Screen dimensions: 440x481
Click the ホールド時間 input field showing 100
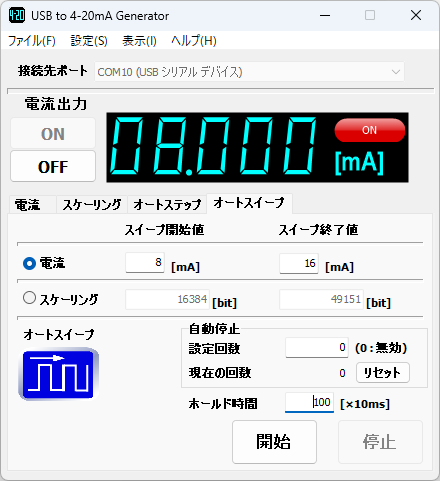coord(309,402)
